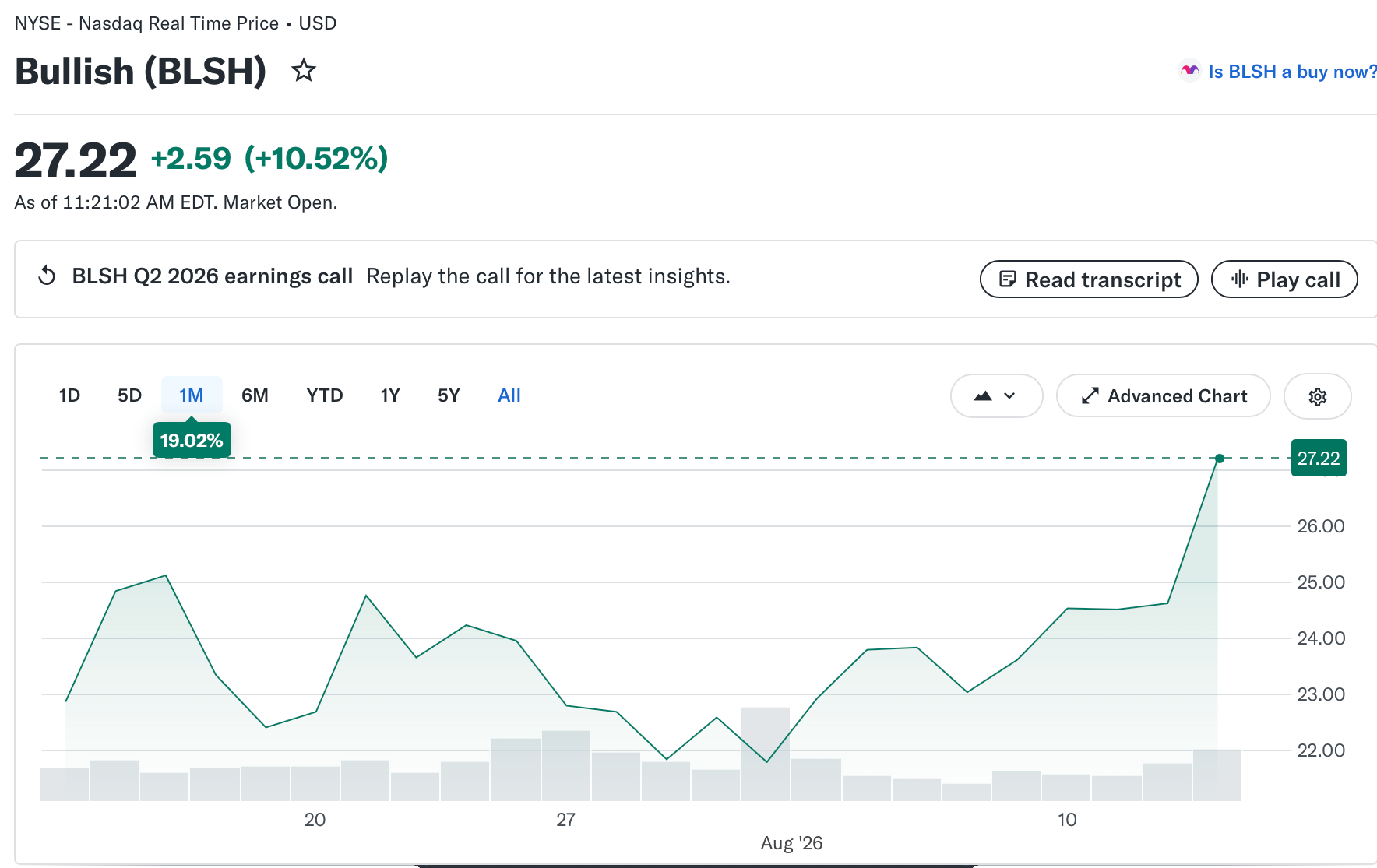Click the transcript document icon
Screen dimensions: 1377x868
[1007, 279]
